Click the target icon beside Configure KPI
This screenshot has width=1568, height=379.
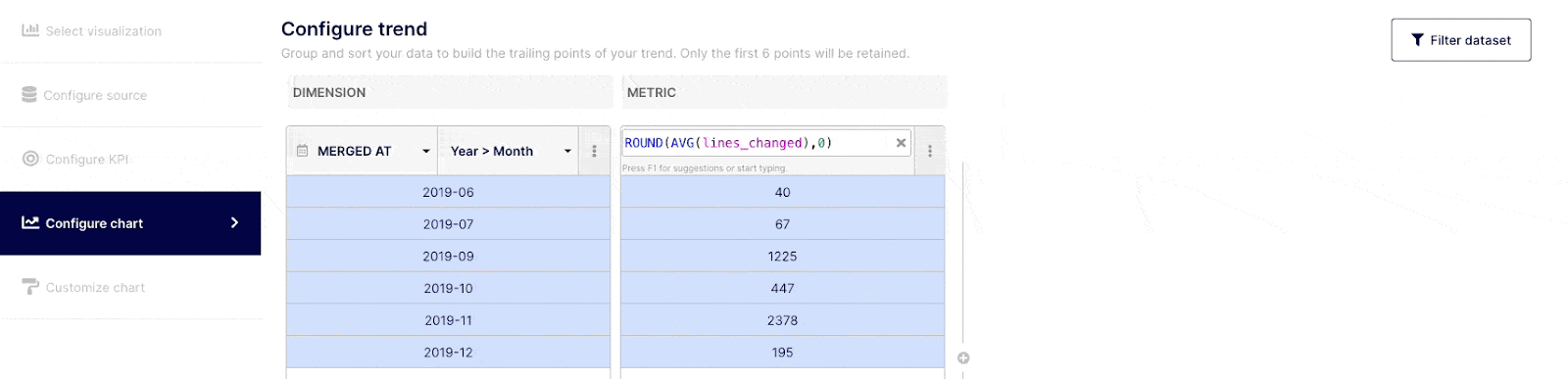(30, 159)
